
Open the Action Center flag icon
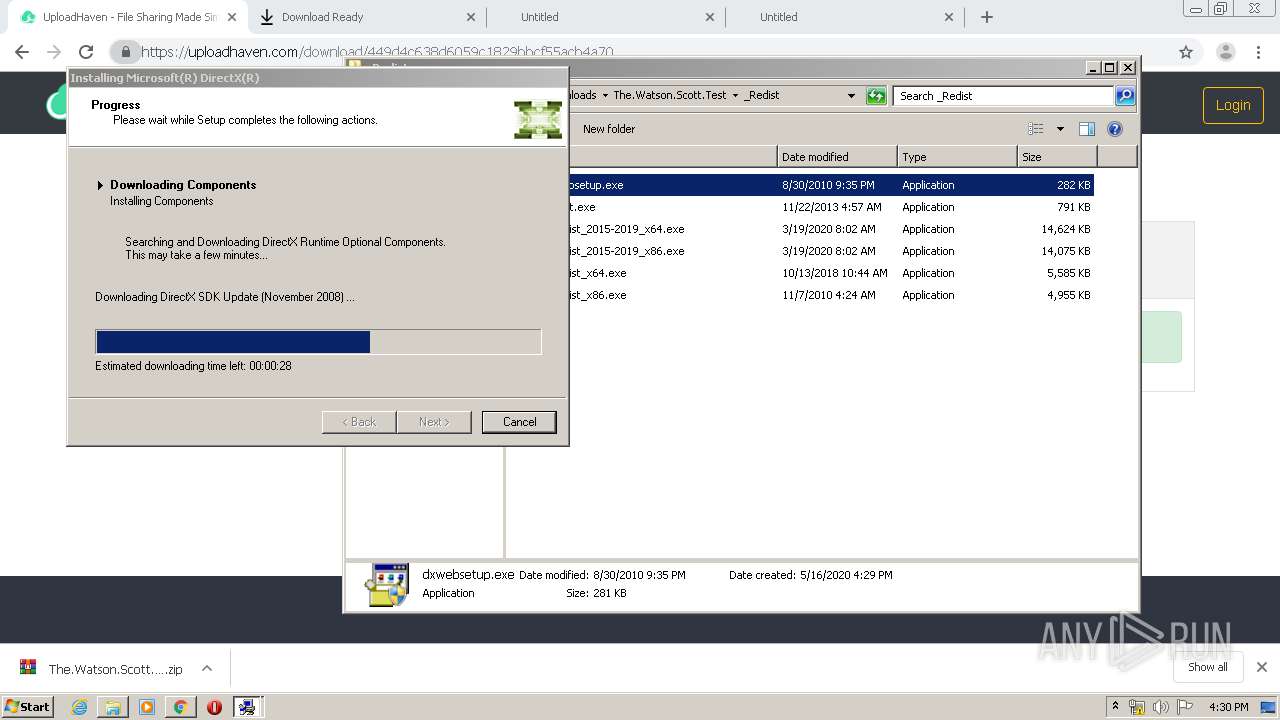[x=1184, y=707]
